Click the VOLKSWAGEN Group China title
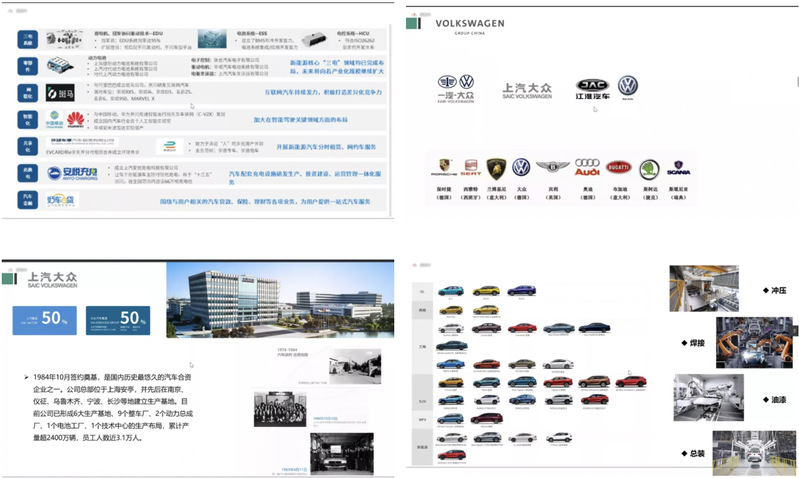The width and height of the screenshot is (799, 478). point(470,26)
